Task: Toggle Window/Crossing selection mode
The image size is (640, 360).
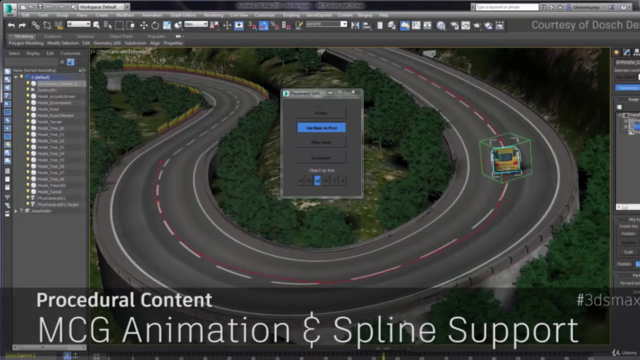Action: 131,26
